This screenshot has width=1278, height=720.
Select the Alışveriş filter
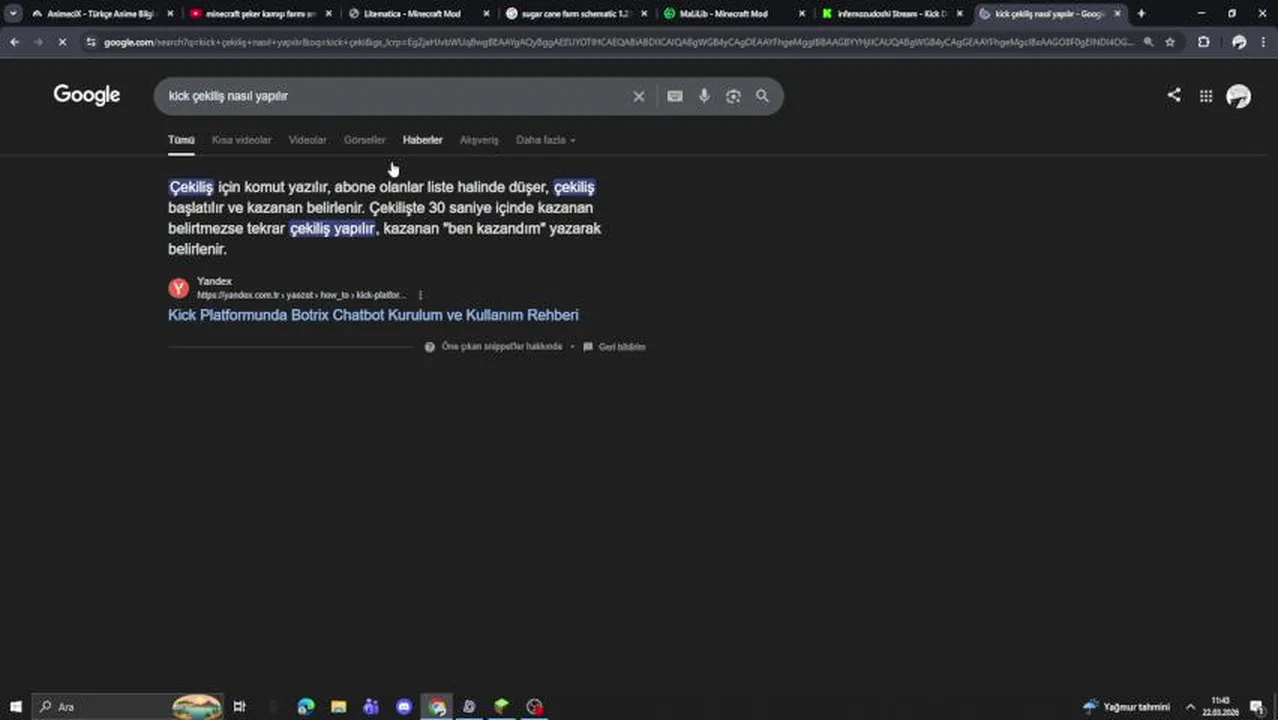tap(479, 140)
